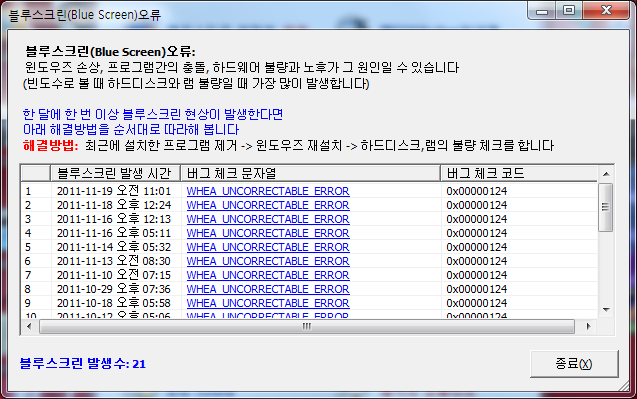Click code 0x00000124 in row 5
Screen dimensions: 637x399
click(477, 247)
